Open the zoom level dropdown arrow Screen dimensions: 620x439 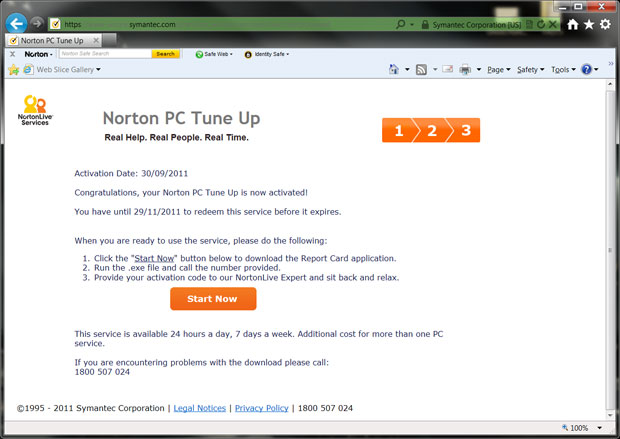599,428
